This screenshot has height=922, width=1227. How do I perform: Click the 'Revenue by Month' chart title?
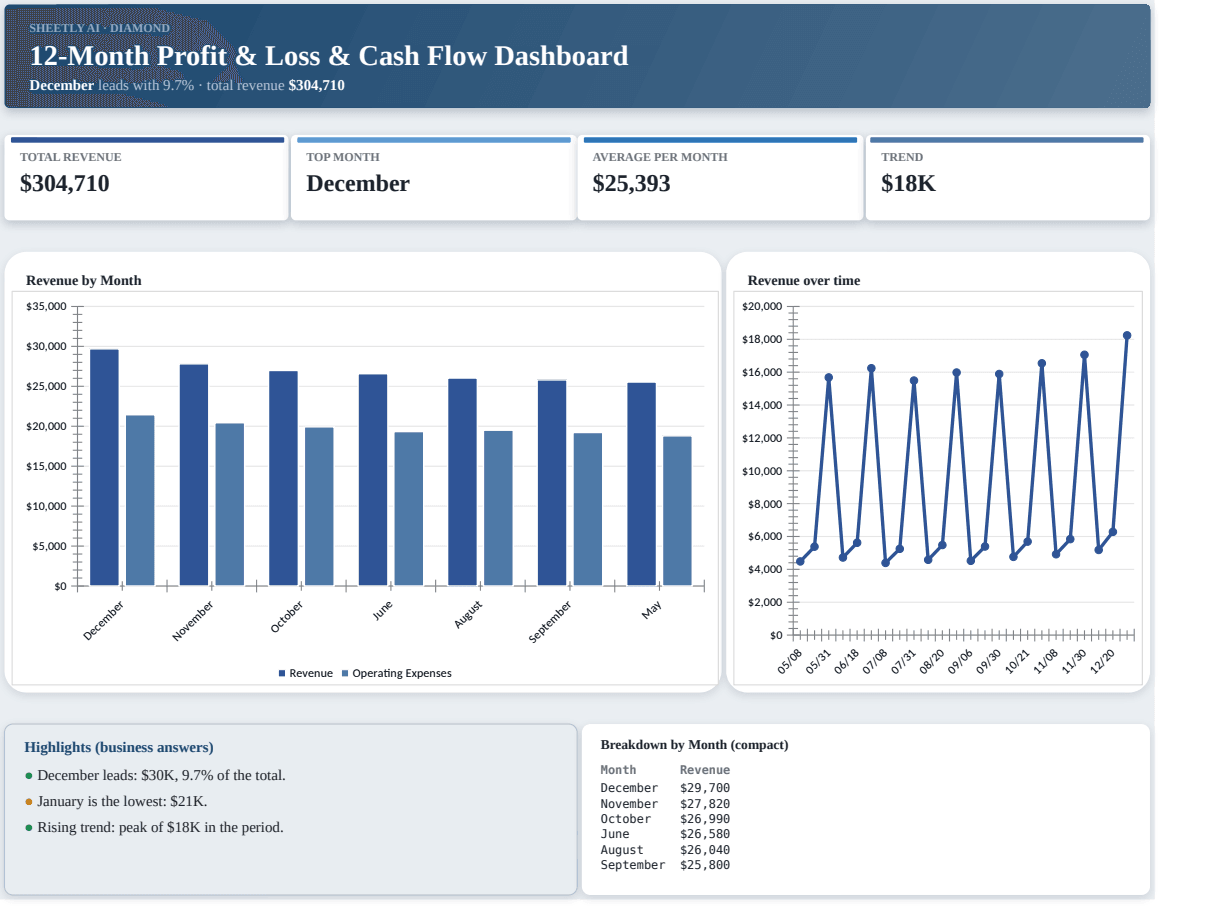[x=84, y=281]
